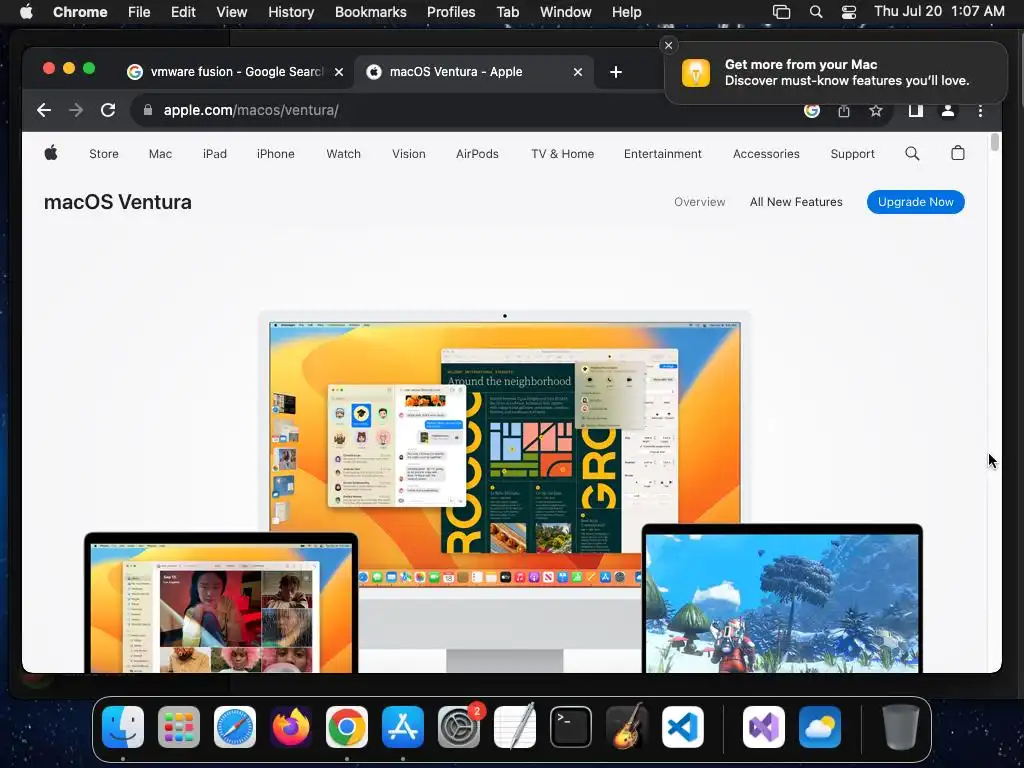1024x768 pixels.
Task: Open Vision in navigation
Action: [x=409, y=154]
